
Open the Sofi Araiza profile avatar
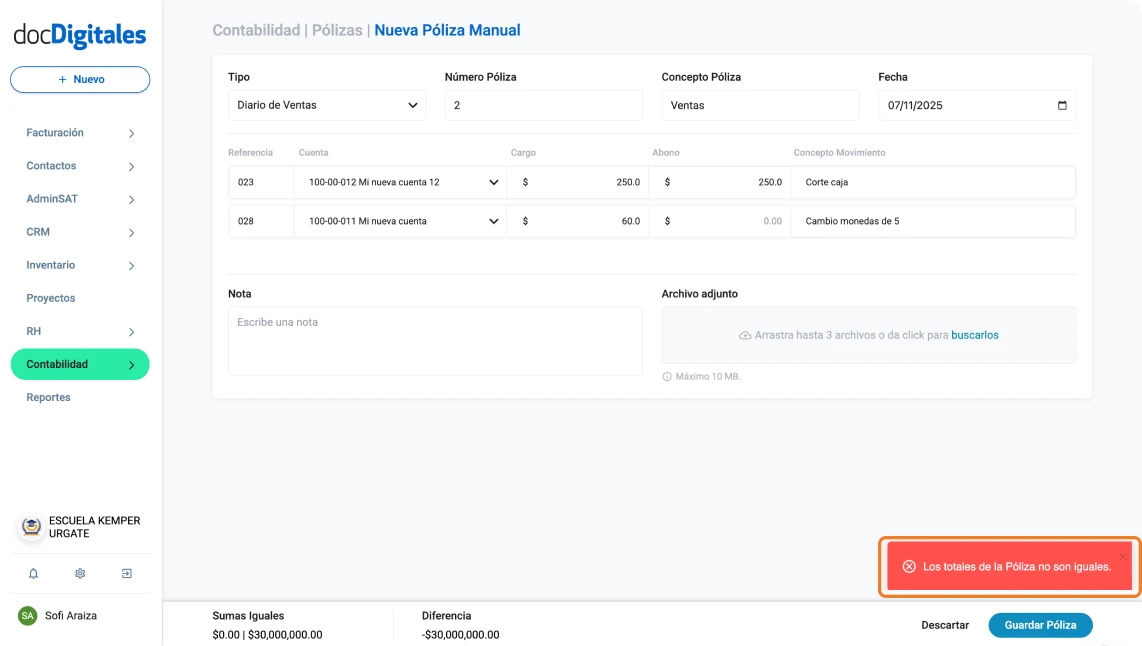[28, 615]
